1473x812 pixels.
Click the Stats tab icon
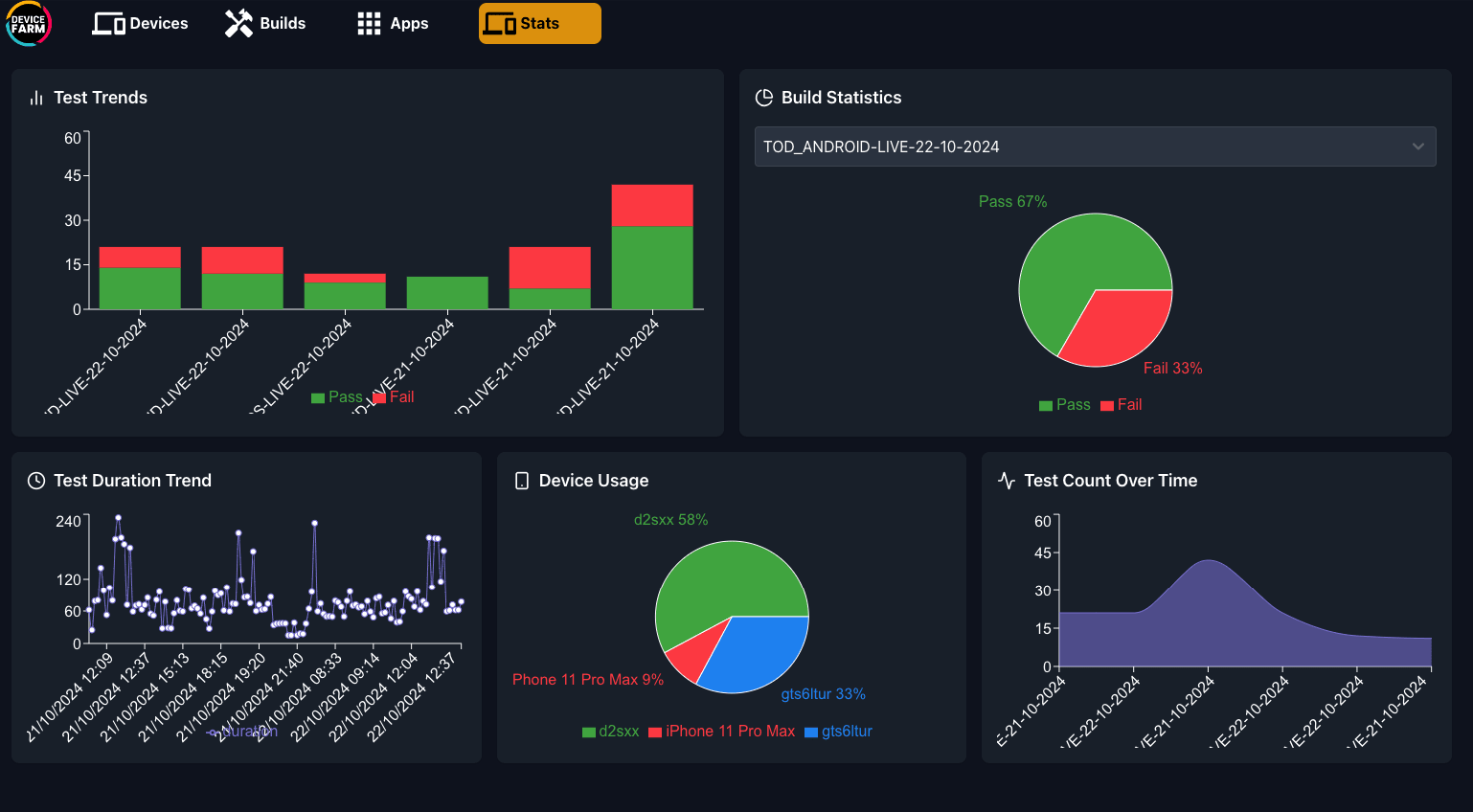499,24
